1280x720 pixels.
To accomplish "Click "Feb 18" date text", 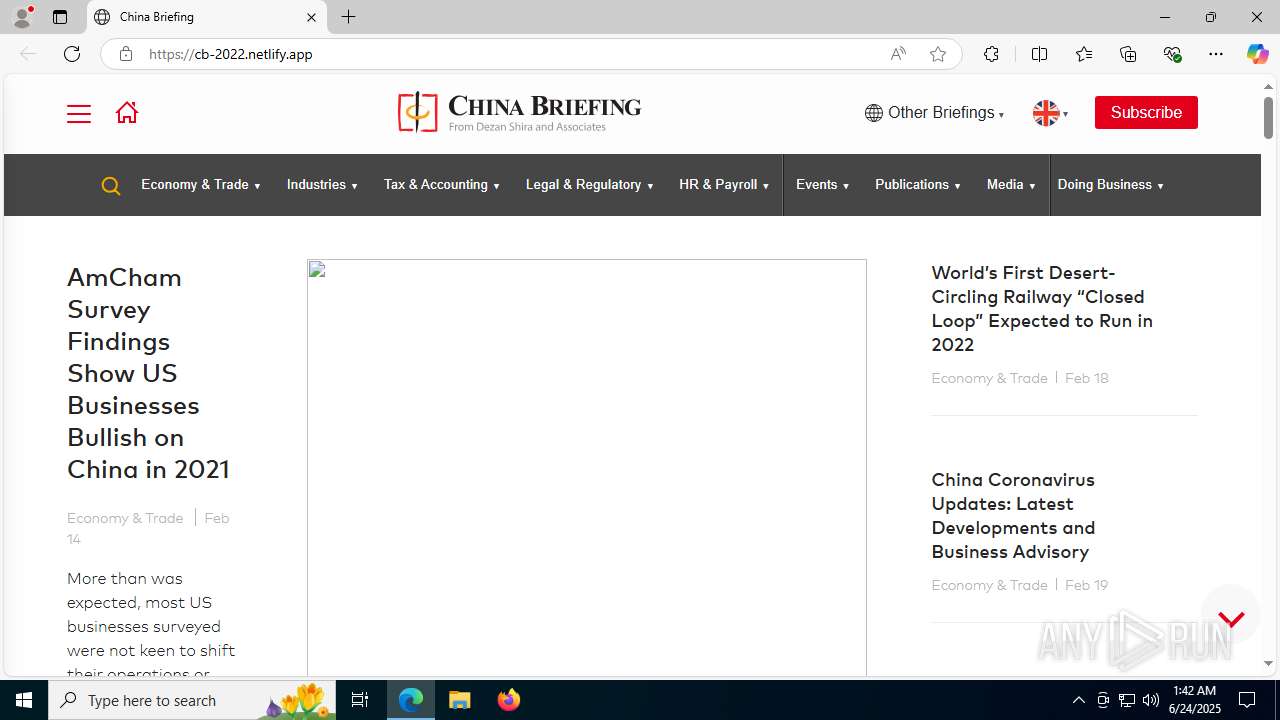I will tap(1087, 378).
